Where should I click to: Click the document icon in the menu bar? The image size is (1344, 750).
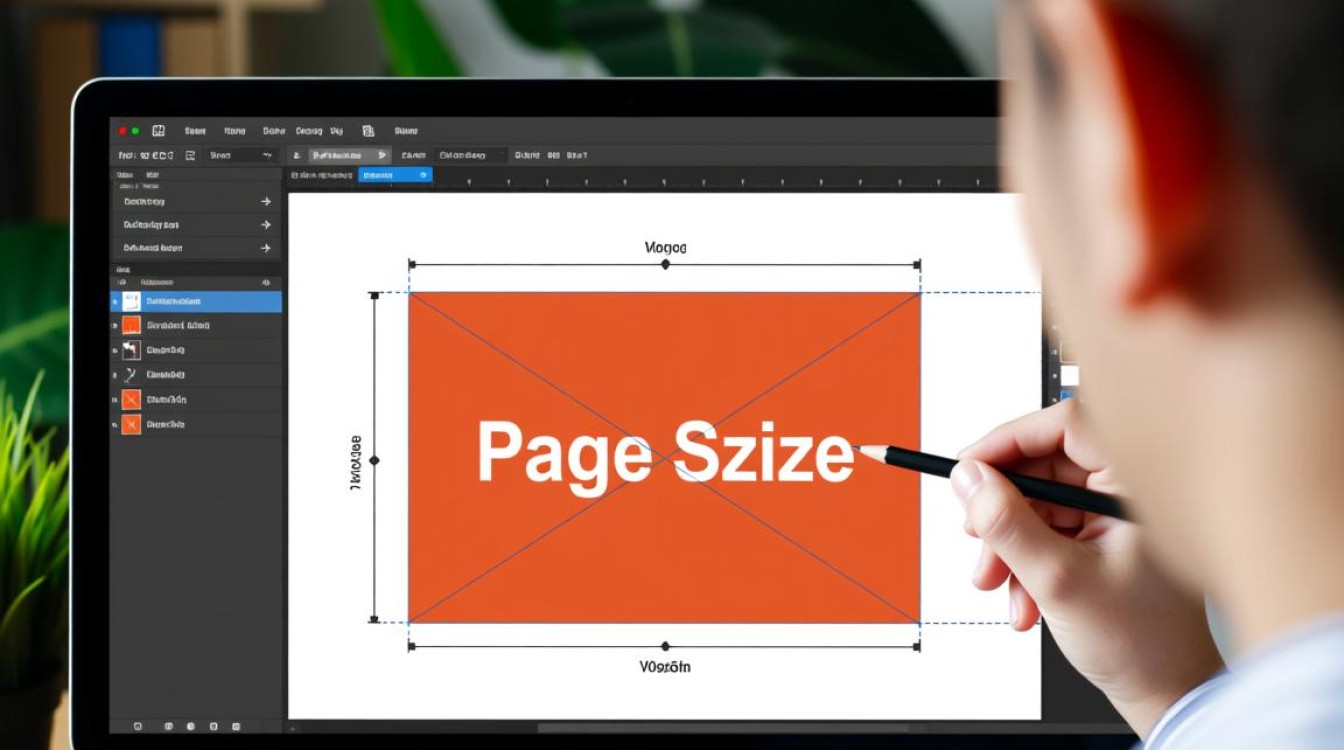pos(368,131)
